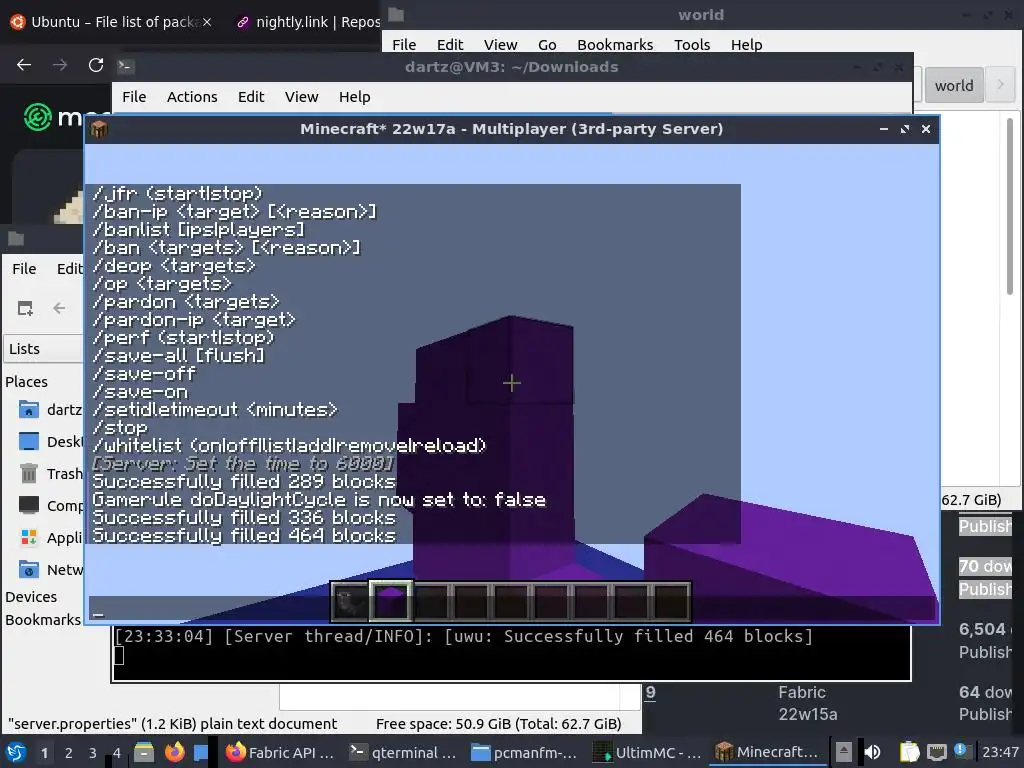The height and width of the screenshot is (768, 1024).
Task: Switch to the pcmanfm task in the taskbar
Action: pyautogui.click(x=524, y=752)
